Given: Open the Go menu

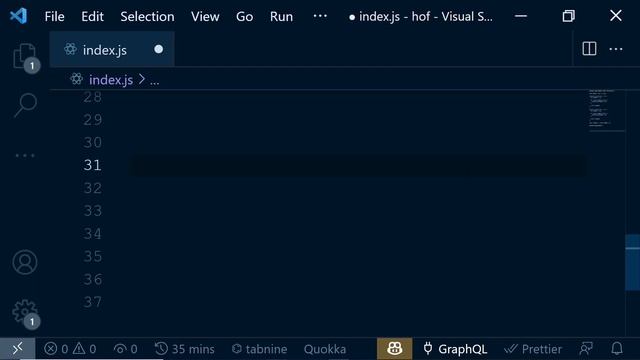Looking at the screenshot, I should 244,17.
